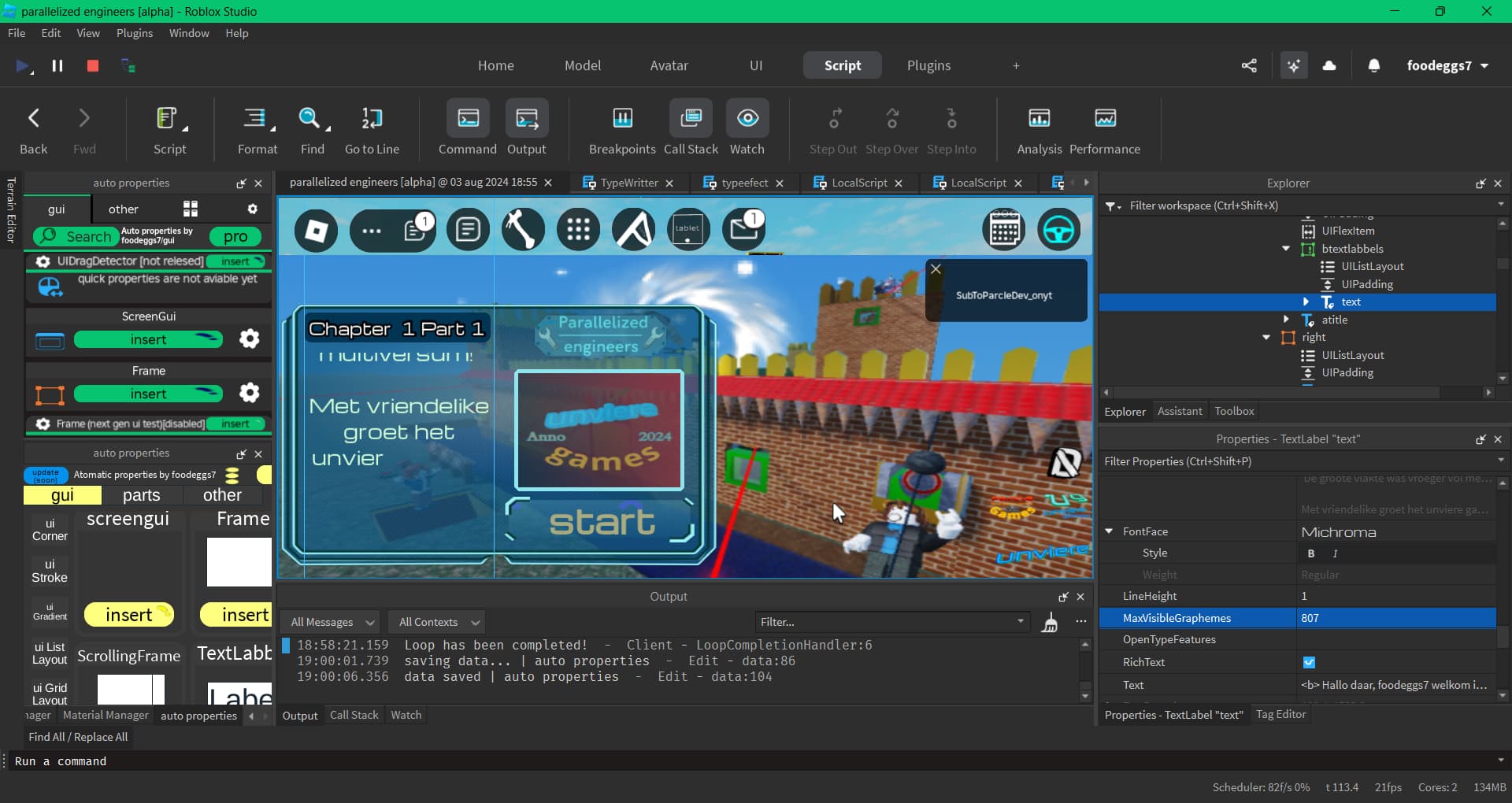Switch to the Plugins ribbon tab
1512x803 pixels.
[928, 66]
